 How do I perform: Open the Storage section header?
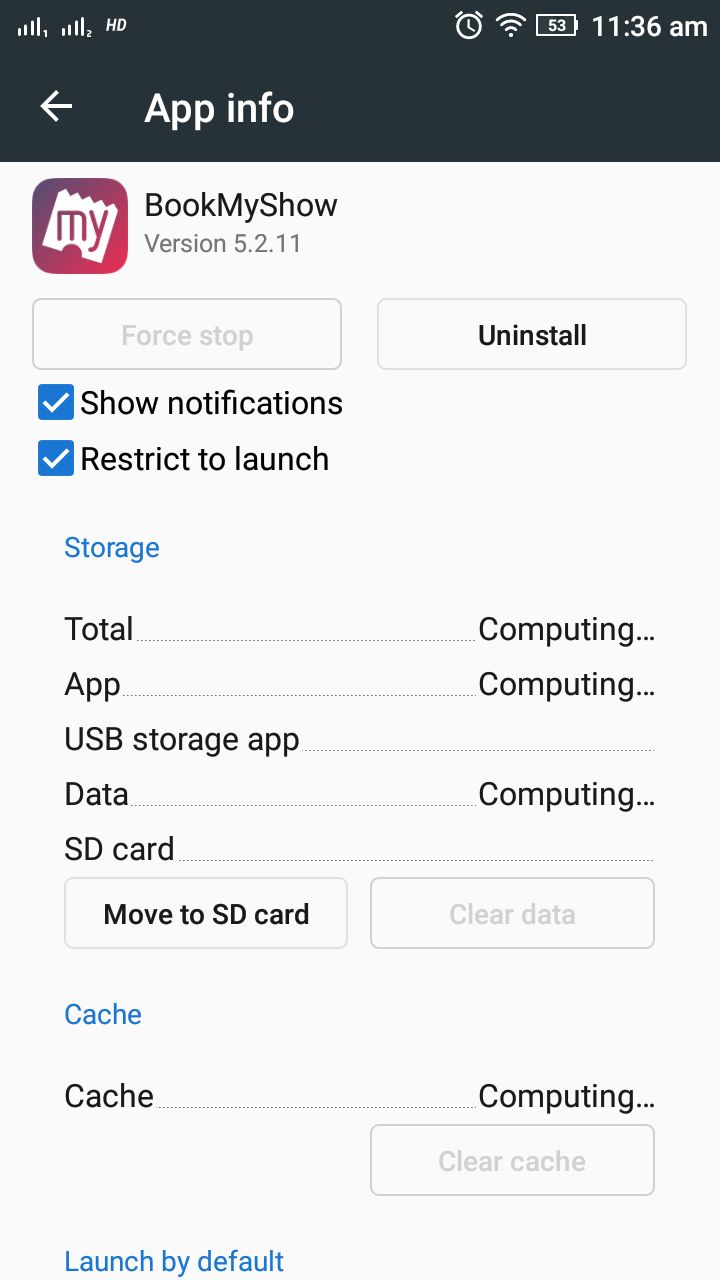tap(112, 548)
